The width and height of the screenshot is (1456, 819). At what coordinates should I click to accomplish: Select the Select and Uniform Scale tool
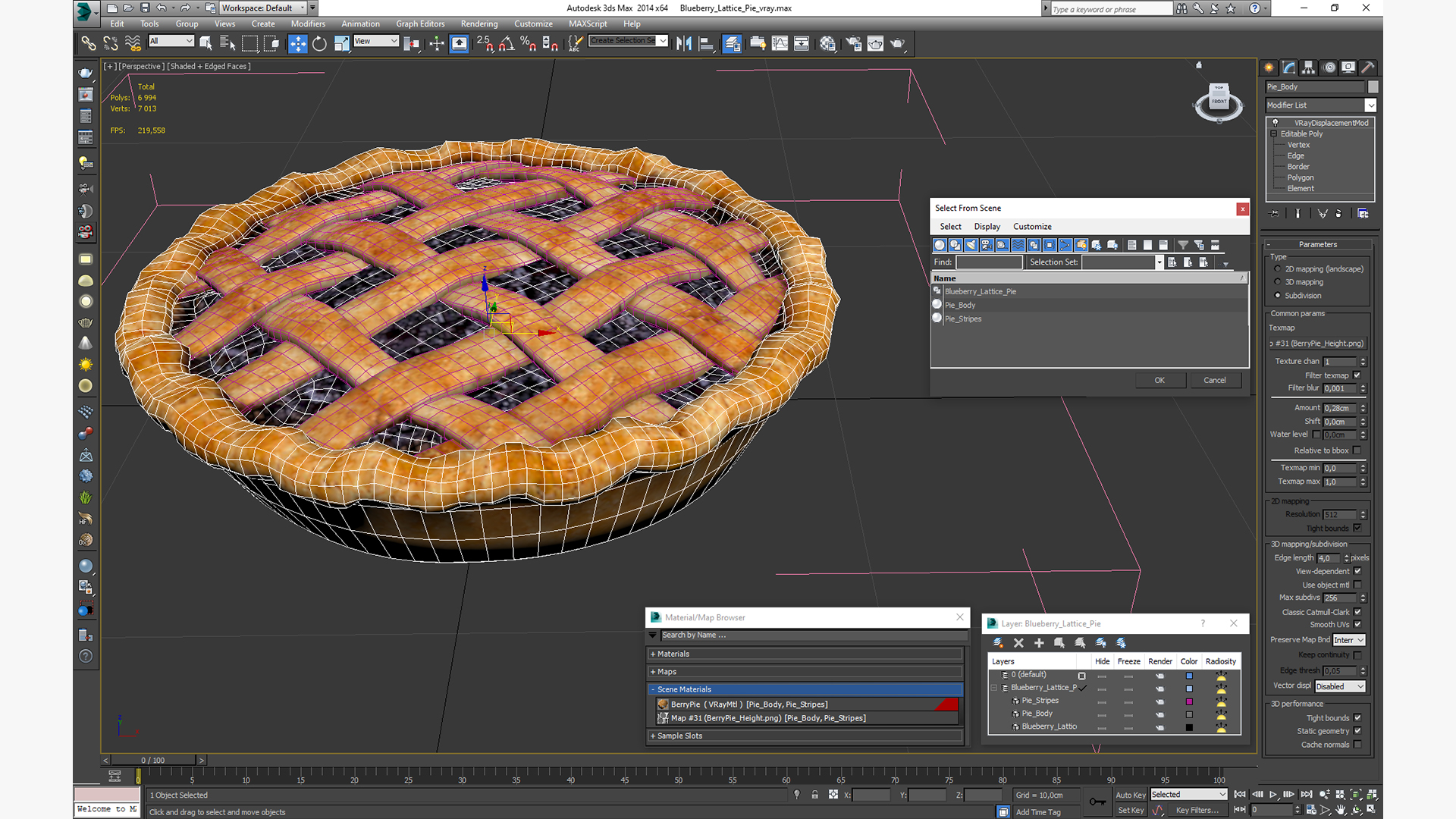(341, 43)
